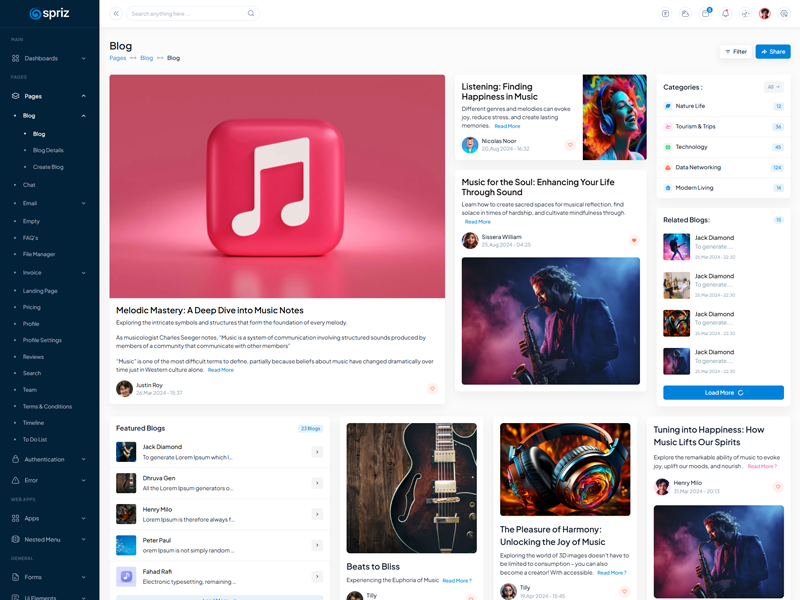Toggle heart on Music for the Soul post
This screenshot has height=600, width=800.
[x=634, y=241]
